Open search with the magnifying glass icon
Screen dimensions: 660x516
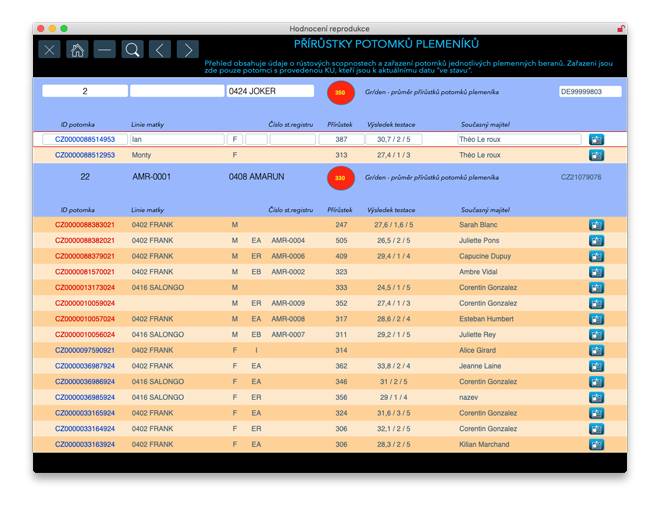point(132,49)
